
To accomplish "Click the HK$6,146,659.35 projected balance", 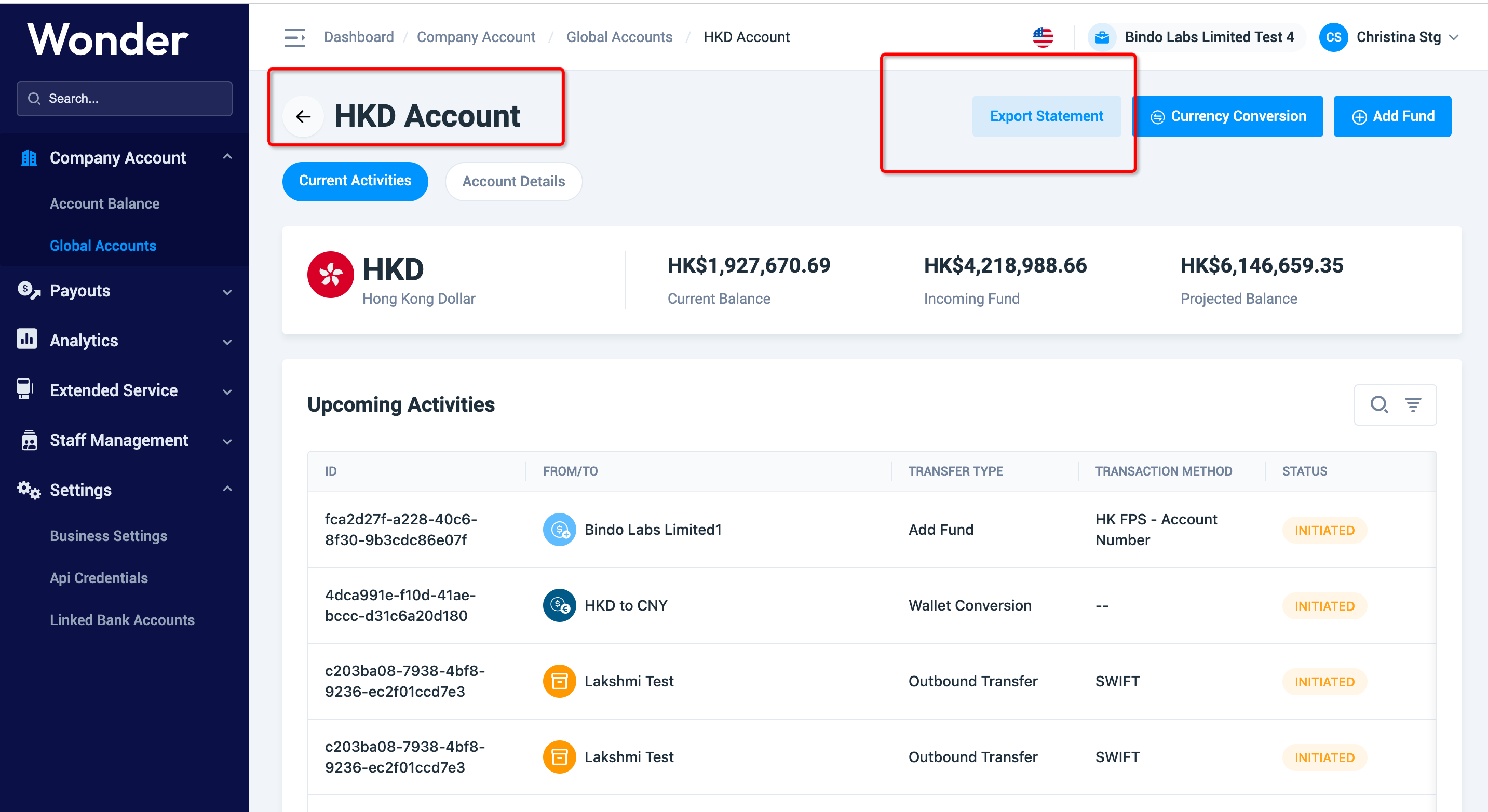I will pos(1262,266).
